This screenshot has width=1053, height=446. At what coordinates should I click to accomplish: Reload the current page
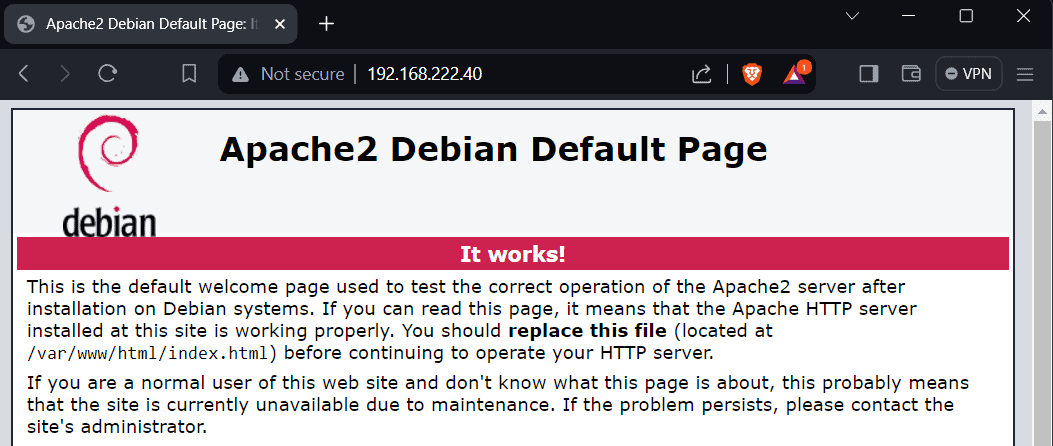[108, 73]
